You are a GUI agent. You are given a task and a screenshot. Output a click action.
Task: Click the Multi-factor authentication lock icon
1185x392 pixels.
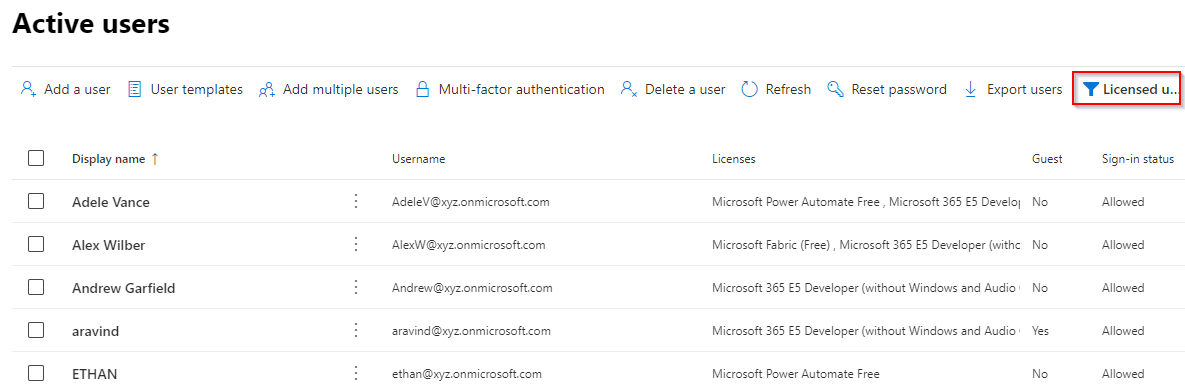423,89
